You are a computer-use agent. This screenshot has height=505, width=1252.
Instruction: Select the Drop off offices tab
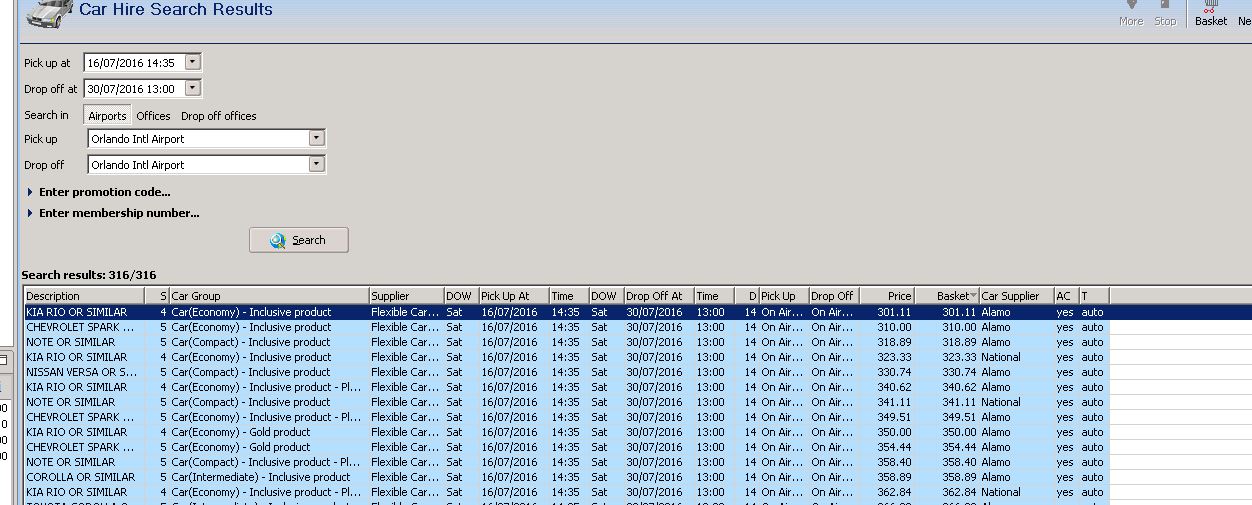point(219,116)
